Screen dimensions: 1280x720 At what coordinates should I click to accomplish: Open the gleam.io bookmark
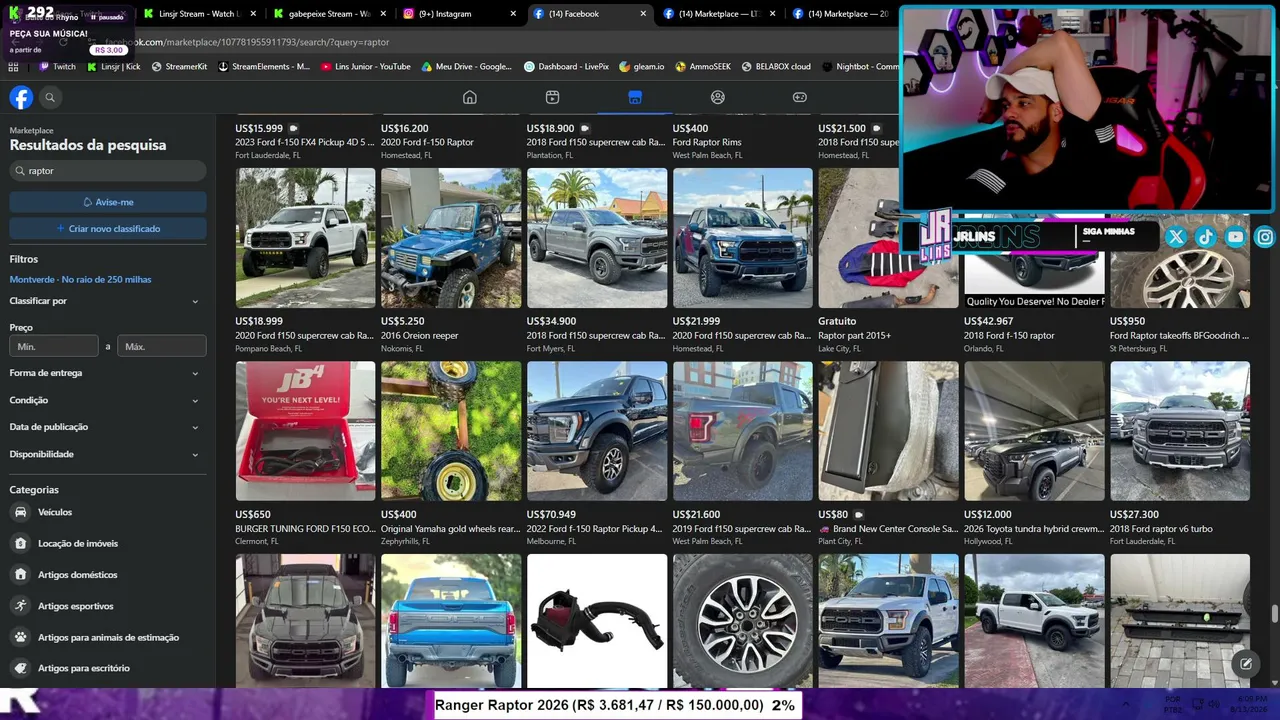(642, 66)
